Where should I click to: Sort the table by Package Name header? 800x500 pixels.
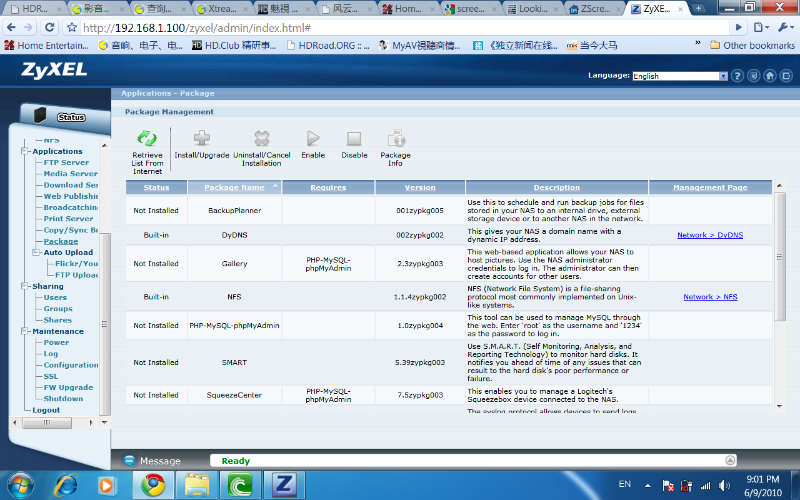(x=234, y=187)
